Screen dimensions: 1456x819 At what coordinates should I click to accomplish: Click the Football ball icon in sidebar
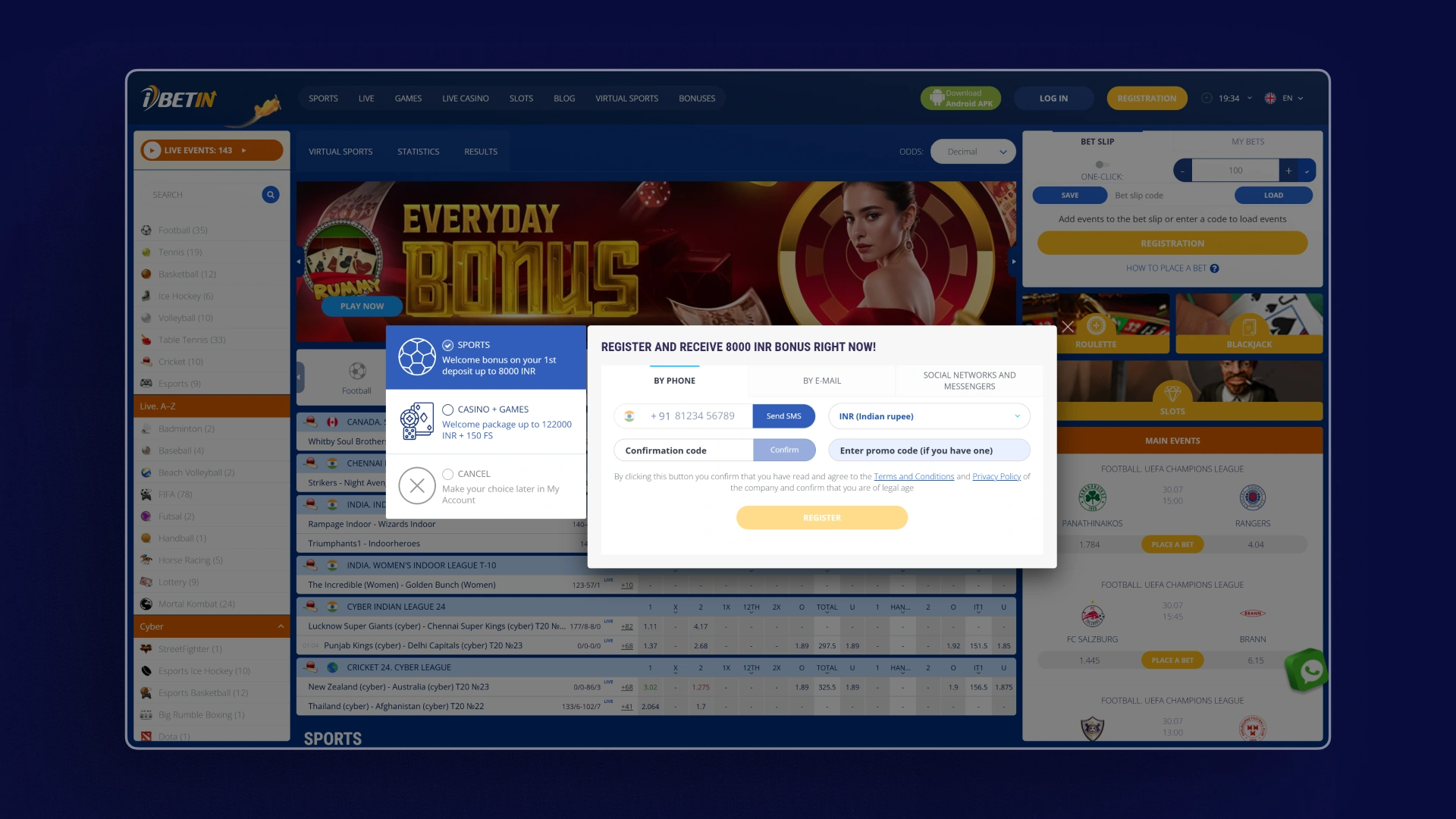(x=146, y=231)
